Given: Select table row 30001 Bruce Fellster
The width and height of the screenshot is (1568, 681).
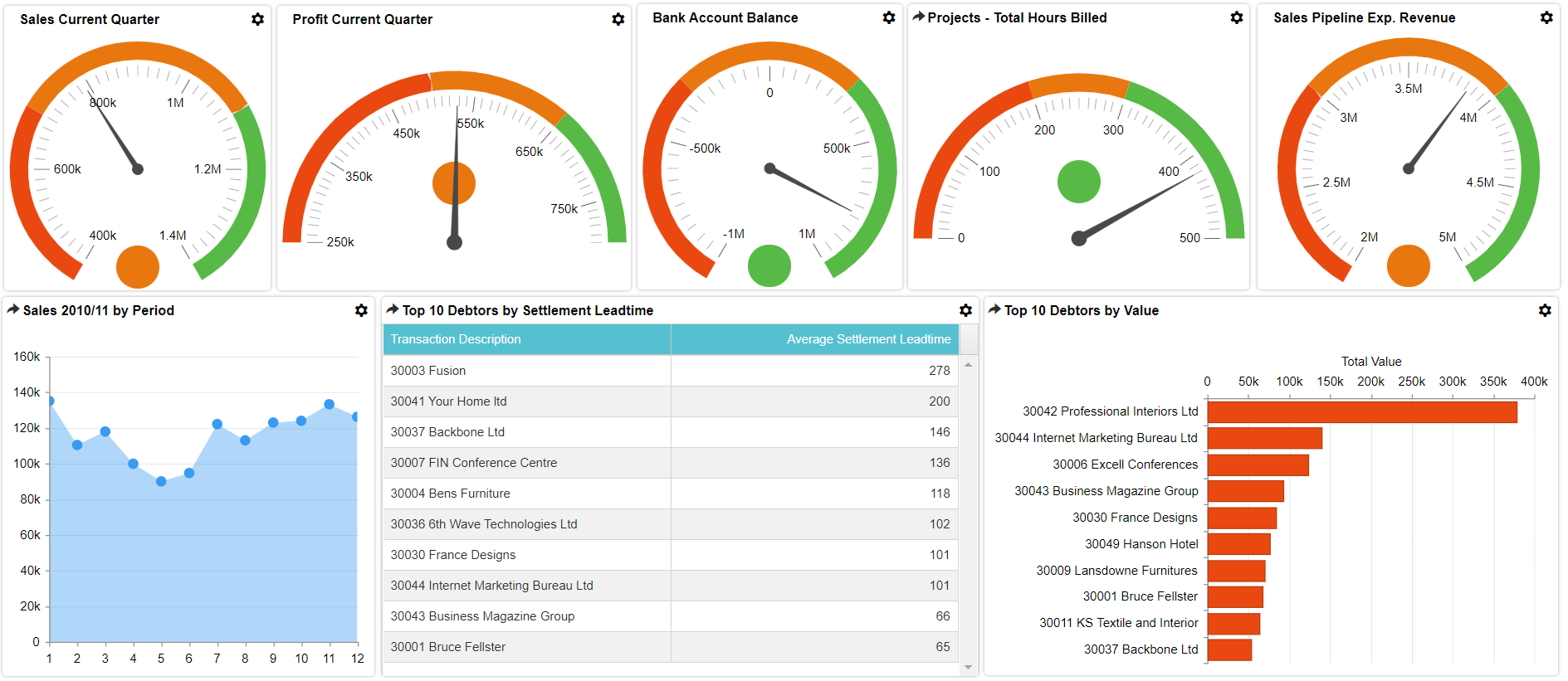Looking at the screenshot, I should [x=671, y=647].
